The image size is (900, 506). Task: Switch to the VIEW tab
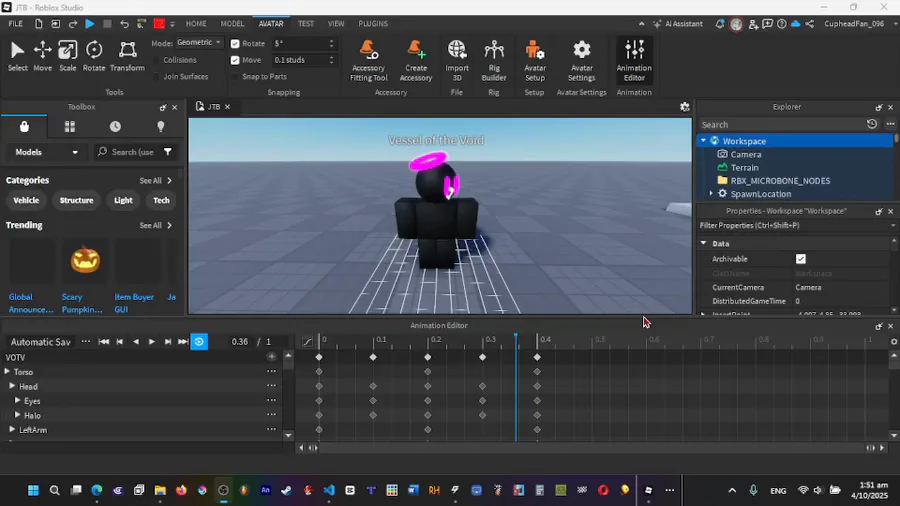click(336, 24)
